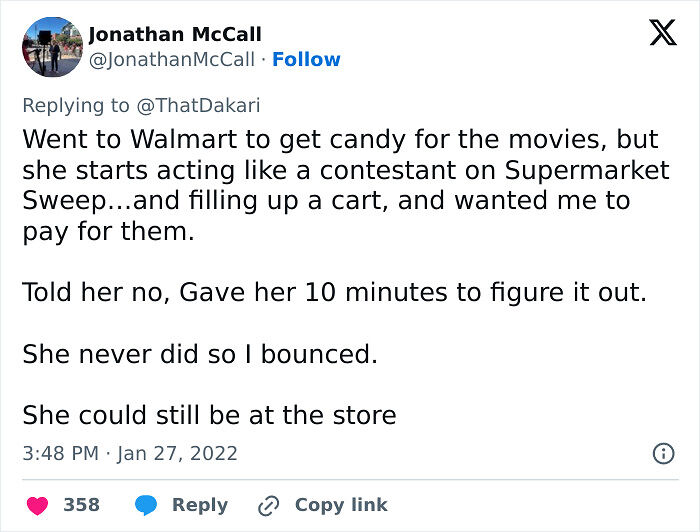Click the 358 likes count
This screenshot has width=700, height=532.
(81, 505)
